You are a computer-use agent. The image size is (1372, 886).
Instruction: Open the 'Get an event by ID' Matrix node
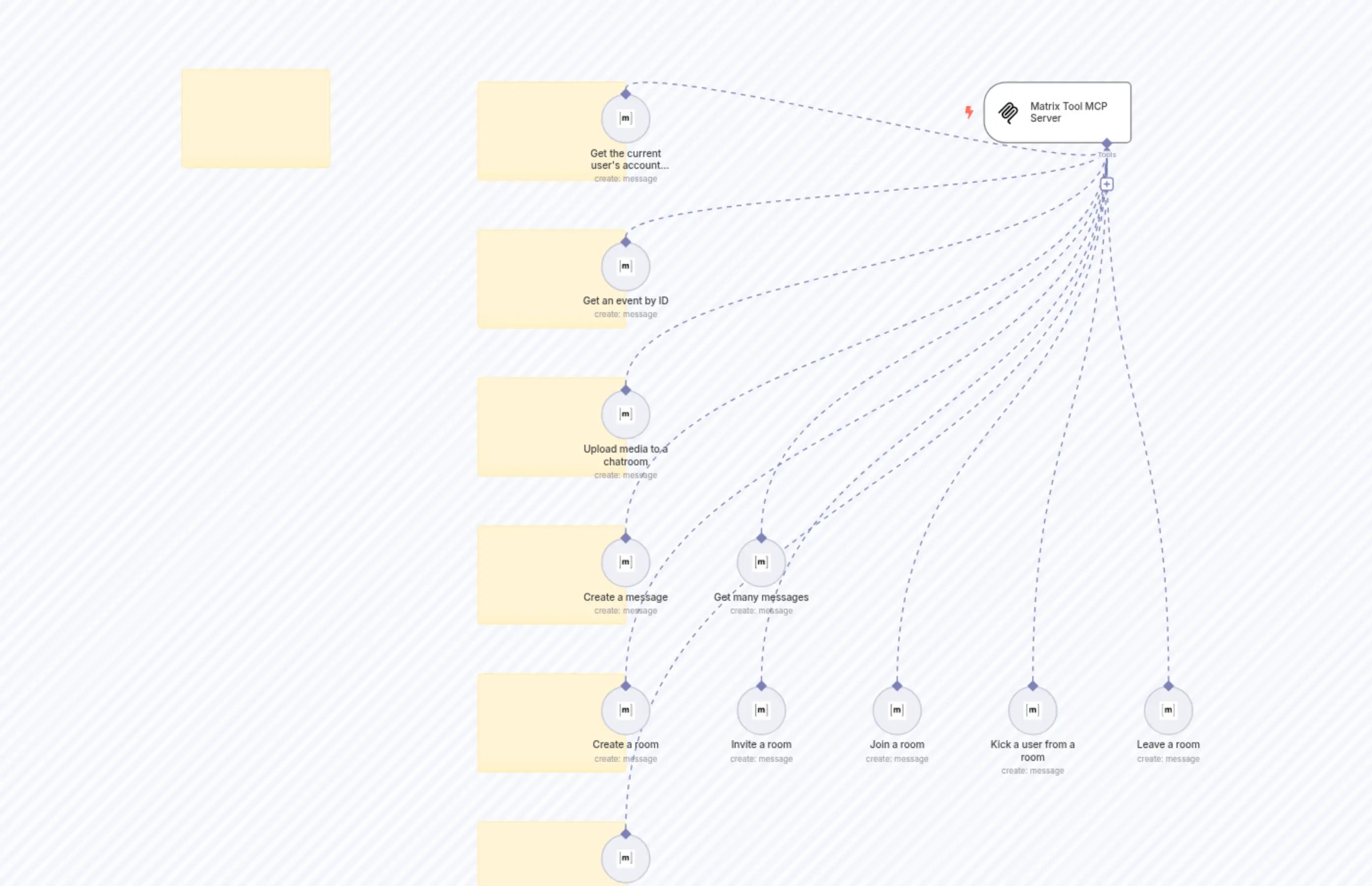pyautogui.click(x=625, y=266)
